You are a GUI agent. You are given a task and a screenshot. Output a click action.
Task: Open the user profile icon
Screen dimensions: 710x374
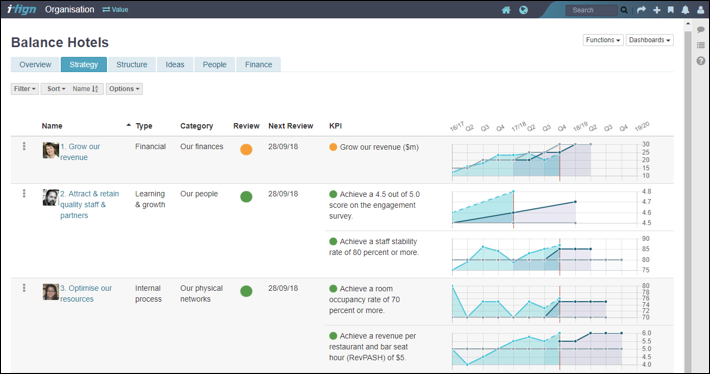pyautogui.click(x=700, y=10)
